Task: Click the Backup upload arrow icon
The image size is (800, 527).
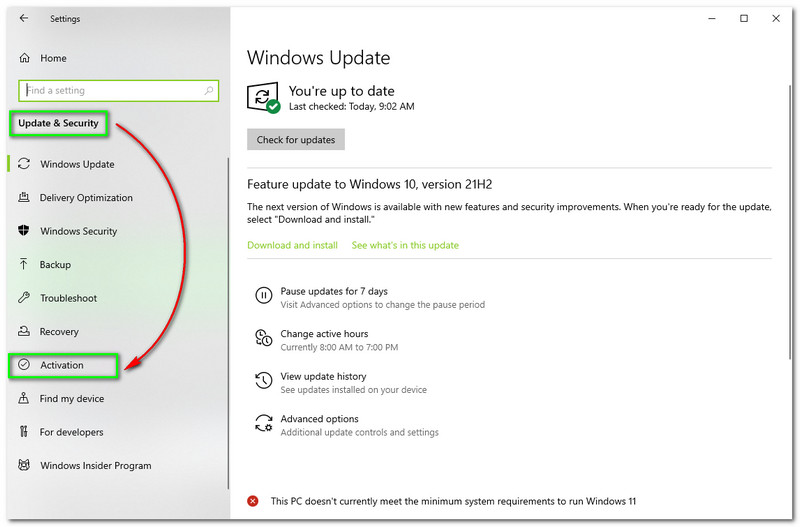Action: (x=24, y=265)
